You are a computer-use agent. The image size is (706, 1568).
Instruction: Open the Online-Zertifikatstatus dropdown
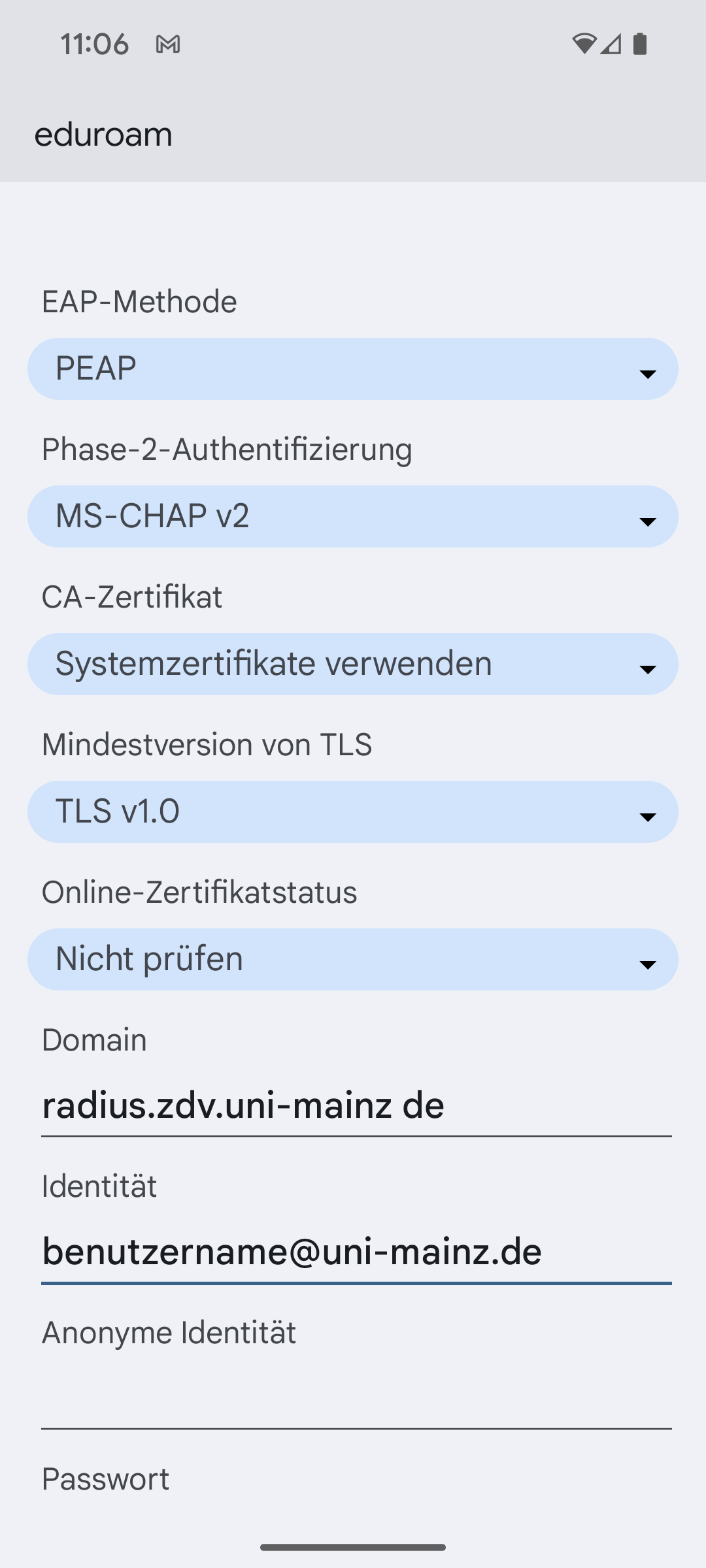point(353,960)
